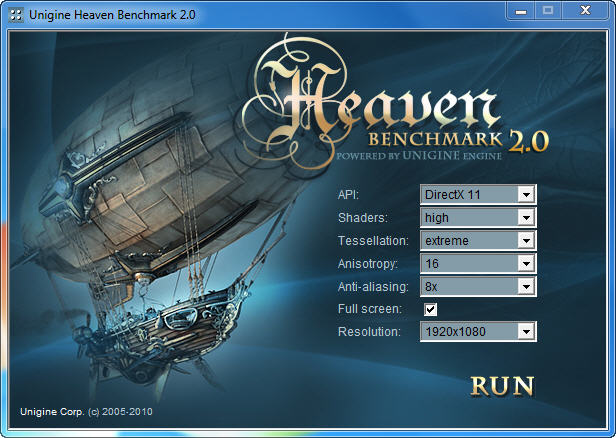The width and height of the screenshot is (616, 438).
Task: Expand the Resolution dropdown showing 1920x1080
Action: 478,332
